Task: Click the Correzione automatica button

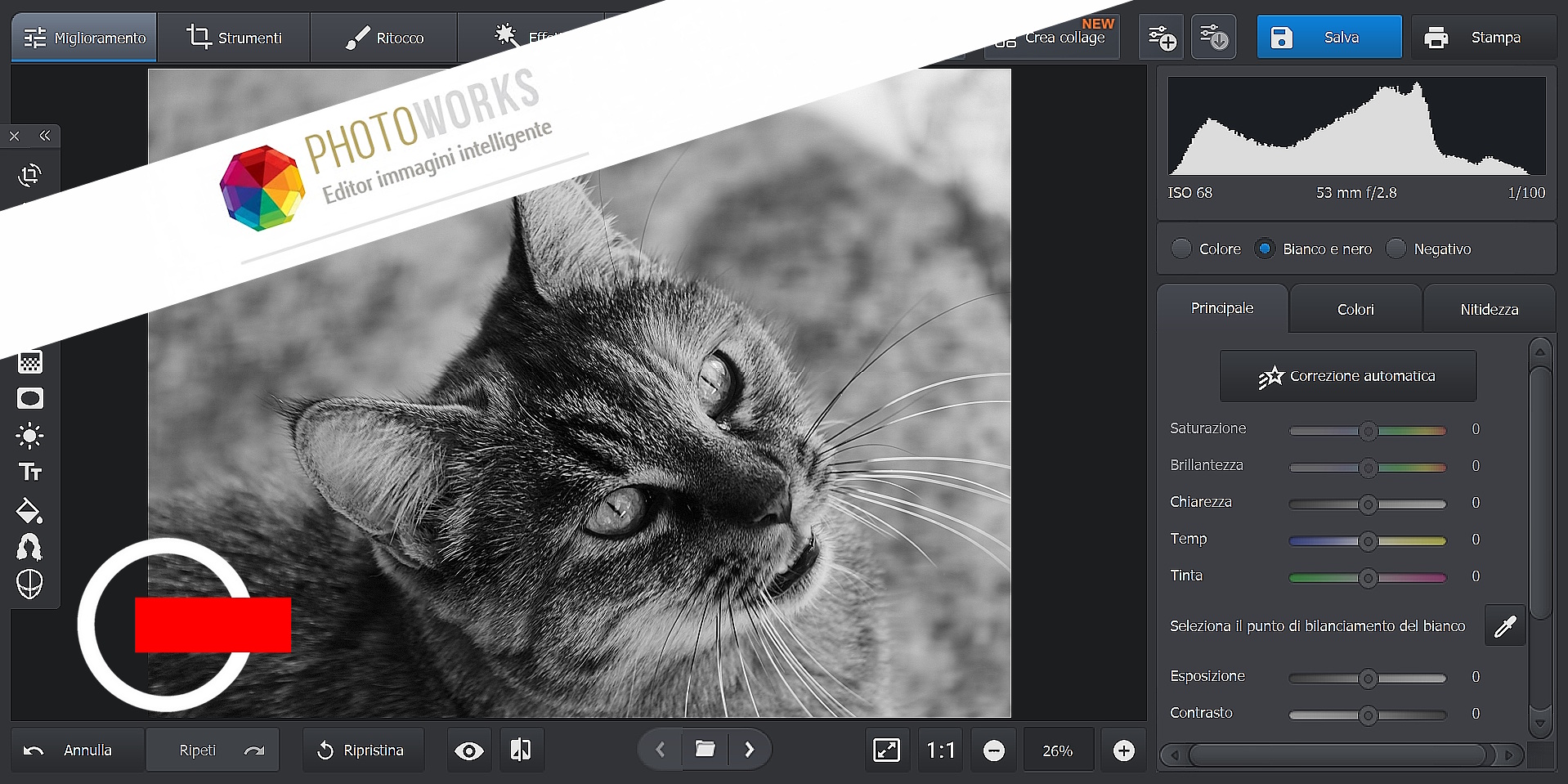Action: [1347, 376]
